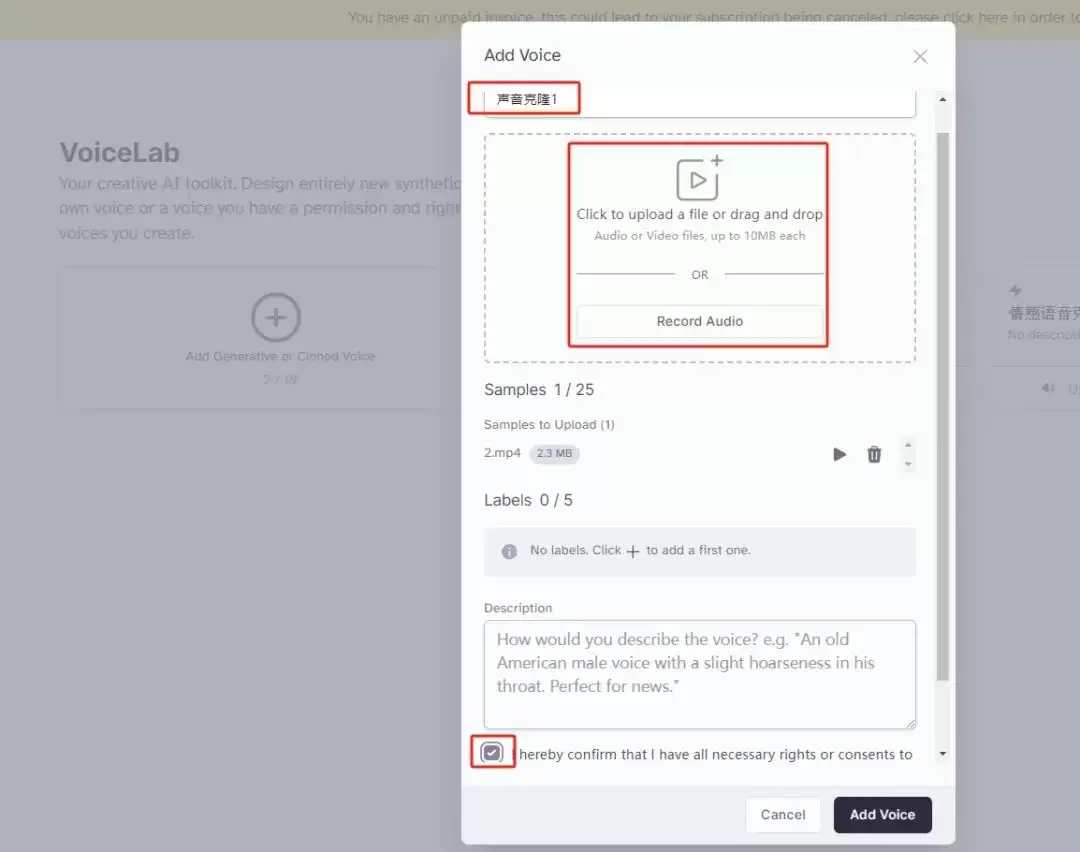
Task: Click the Record Audio button
Action: 699,321
